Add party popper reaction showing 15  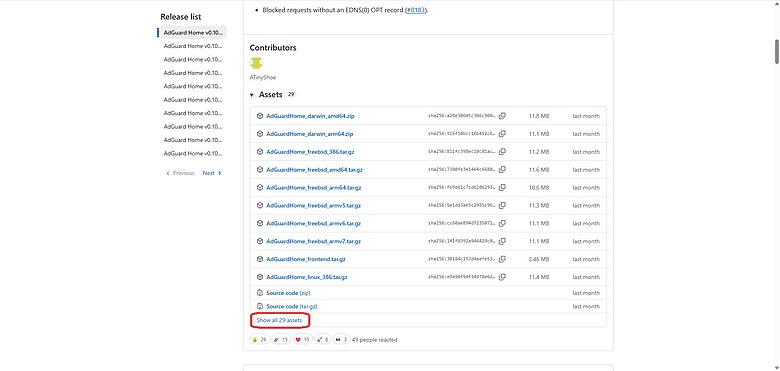tap(281, 340)
